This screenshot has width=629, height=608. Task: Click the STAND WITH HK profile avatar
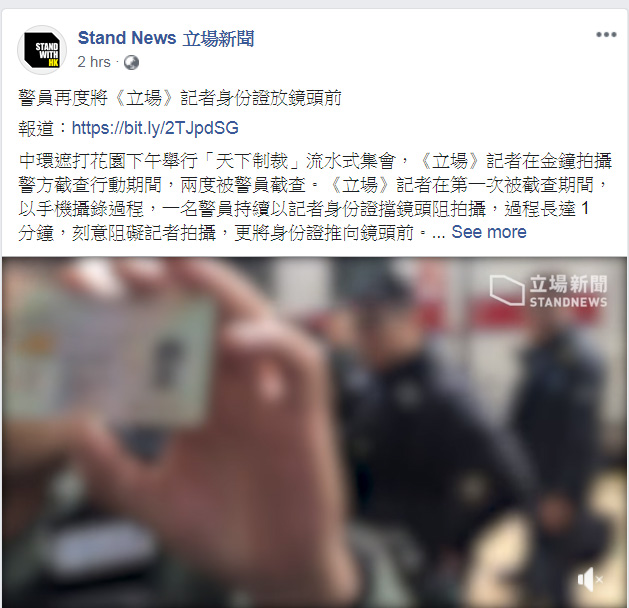click(42, 50)
